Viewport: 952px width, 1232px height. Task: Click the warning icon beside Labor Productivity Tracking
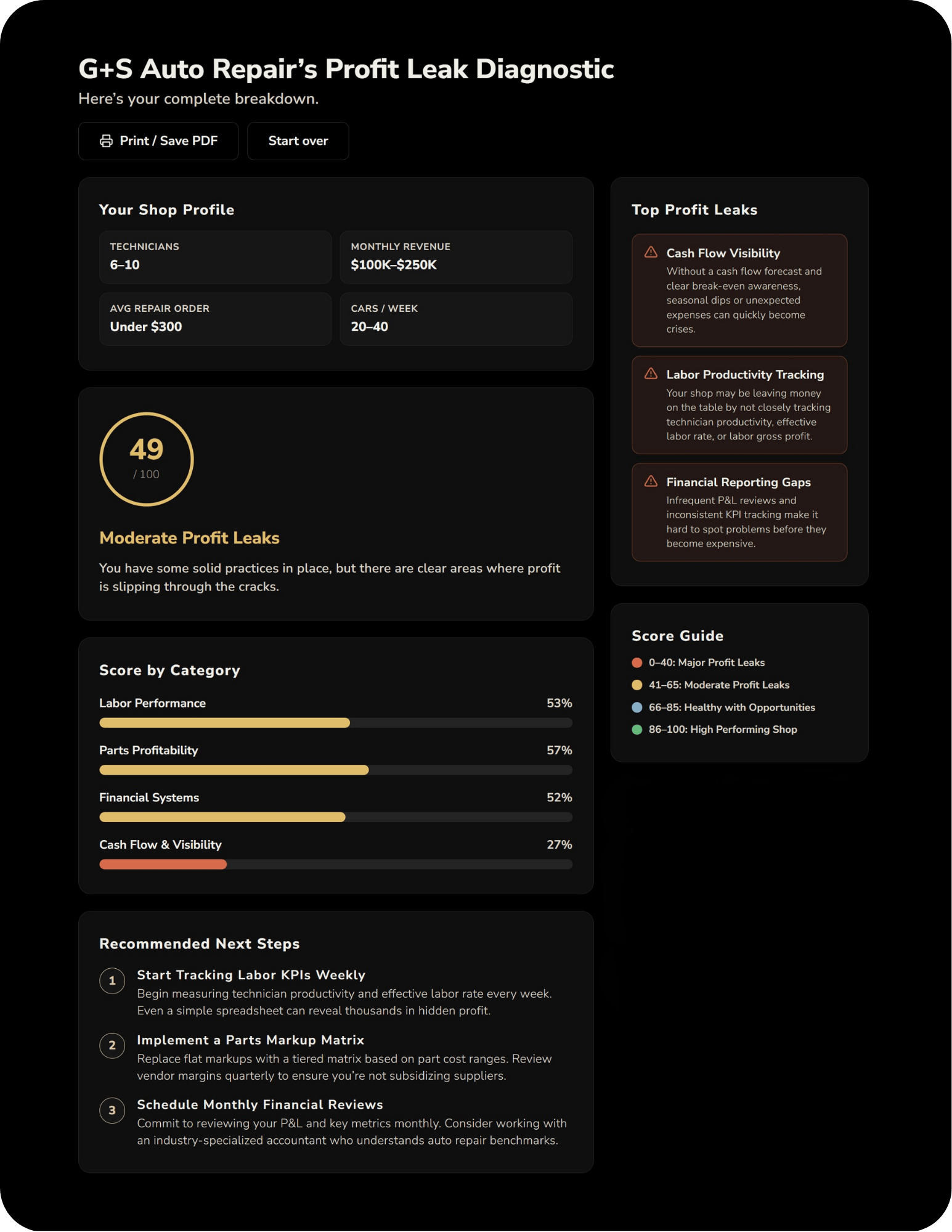[651, 373]
